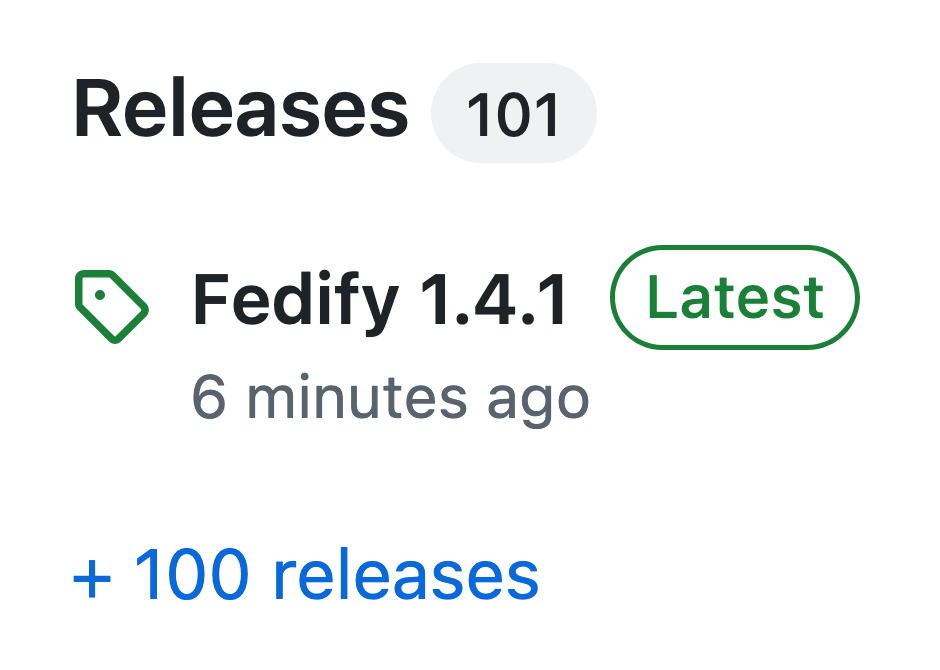Viewport: 940px width, 670px height.
Task: Click the version number 1.4.1
Action: tap(496, 299)
